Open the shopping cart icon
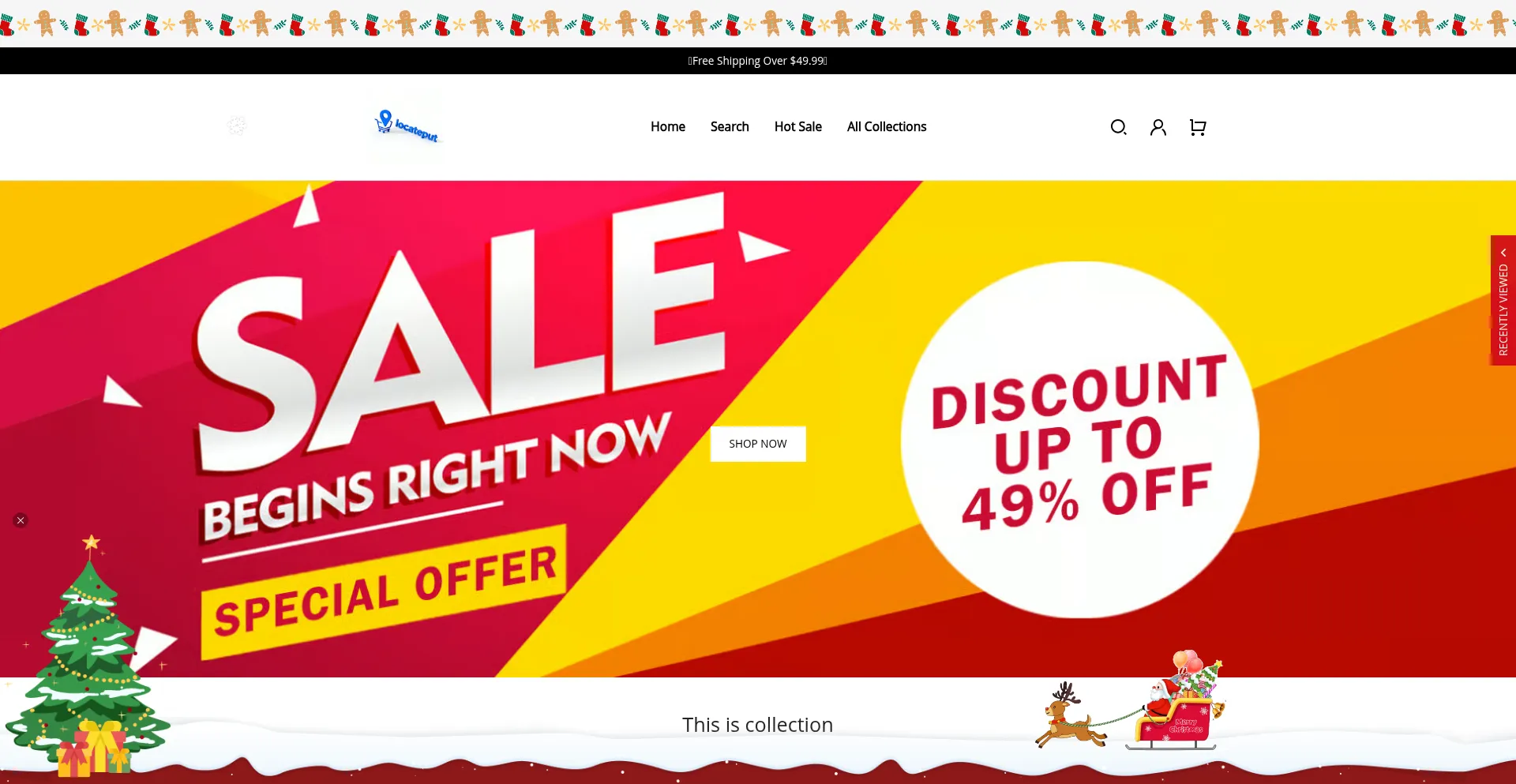Image resolution: width=1516 pixels, height=784 pixels. pos(1198,127)
